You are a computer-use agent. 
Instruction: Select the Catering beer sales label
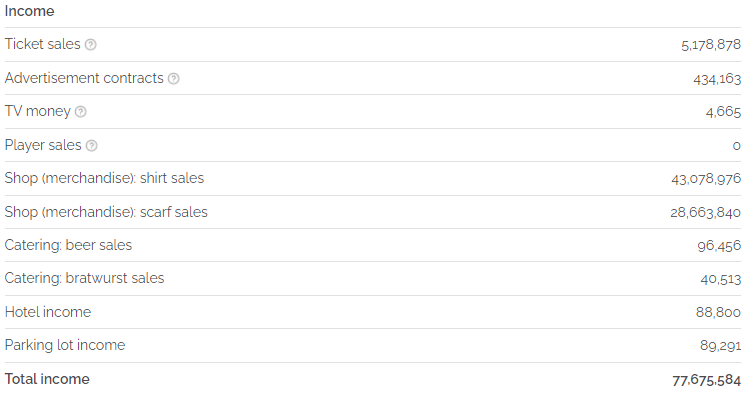[68, 245]
